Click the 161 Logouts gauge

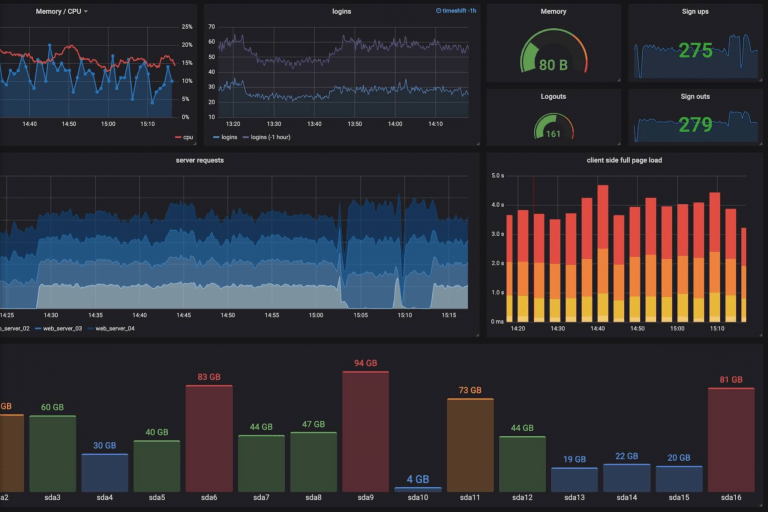553,127
